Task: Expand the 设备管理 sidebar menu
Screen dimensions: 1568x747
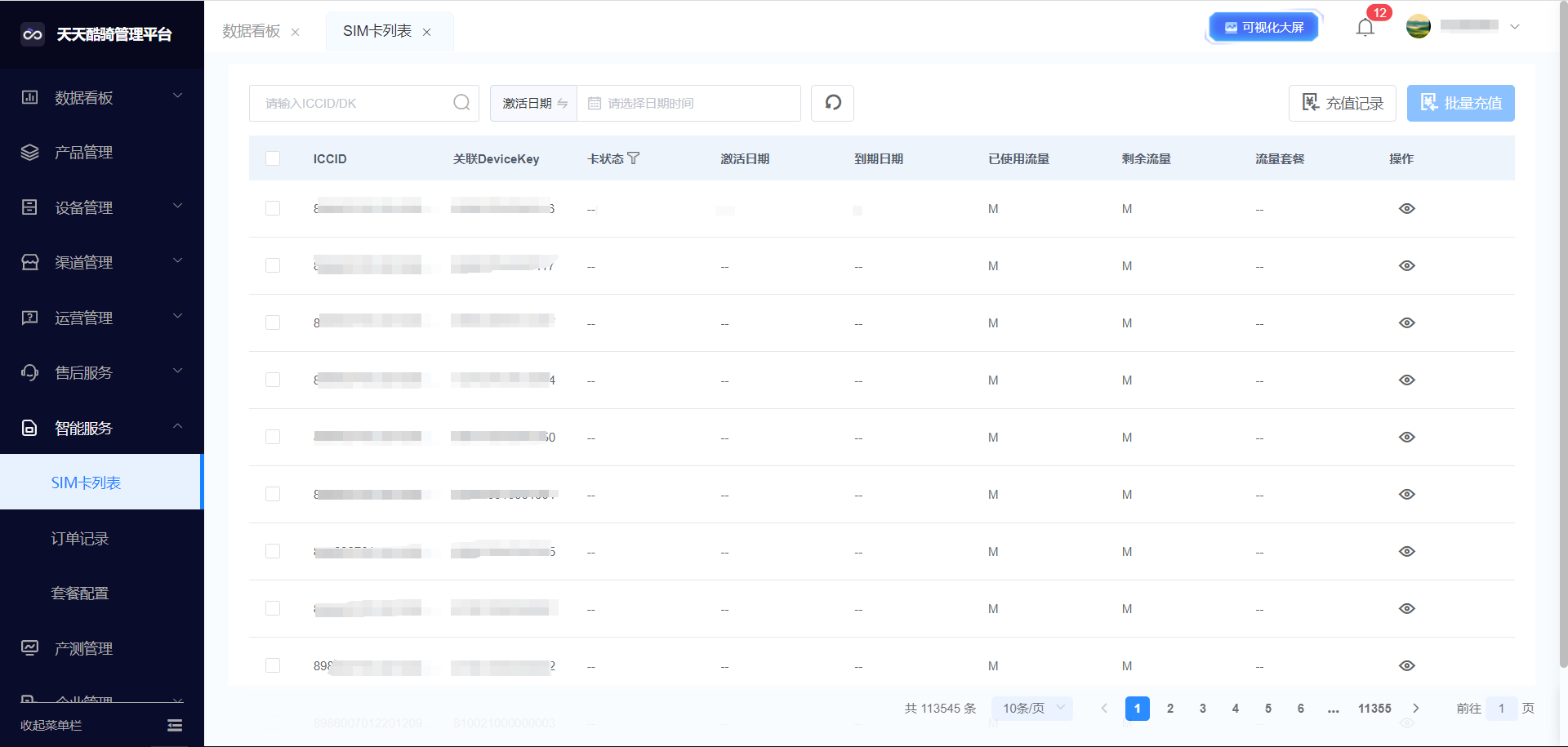Action: [102, 207]
